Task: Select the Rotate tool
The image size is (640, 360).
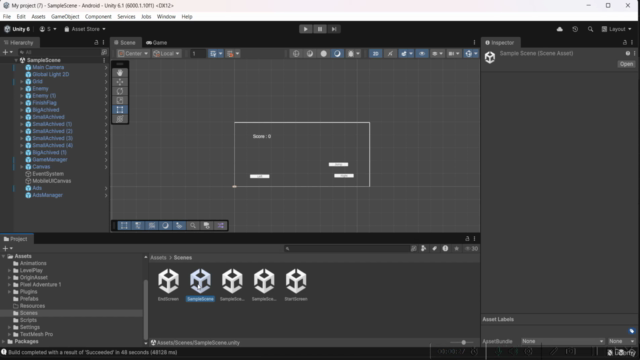Action: pyautogui.click(x=120, y=91)
